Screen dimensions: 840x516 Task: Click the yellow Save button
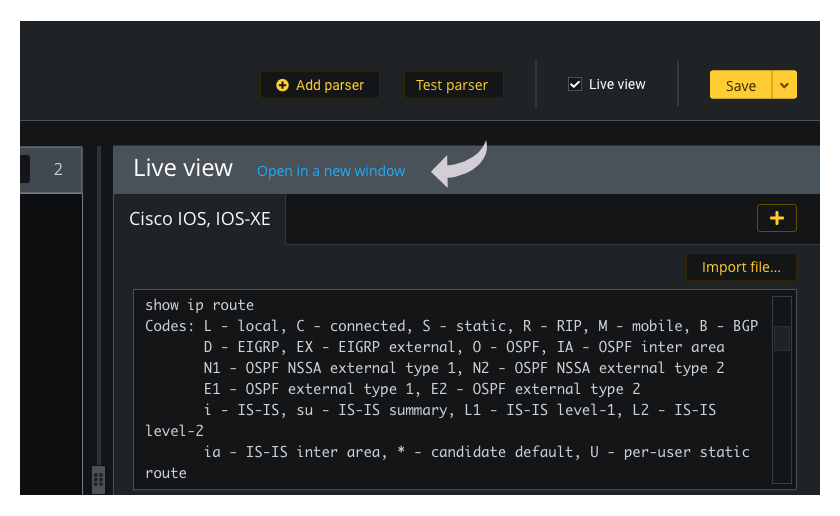tap(740, 85)
